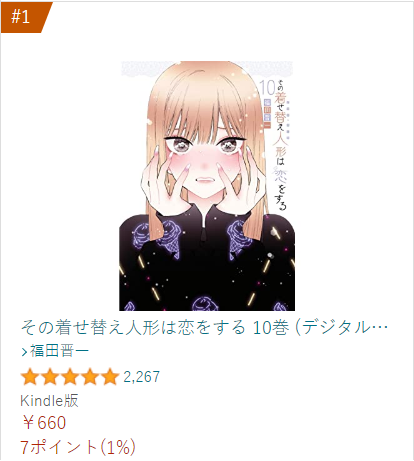Open the 2,267 customer reviews link

click(142, 377)
